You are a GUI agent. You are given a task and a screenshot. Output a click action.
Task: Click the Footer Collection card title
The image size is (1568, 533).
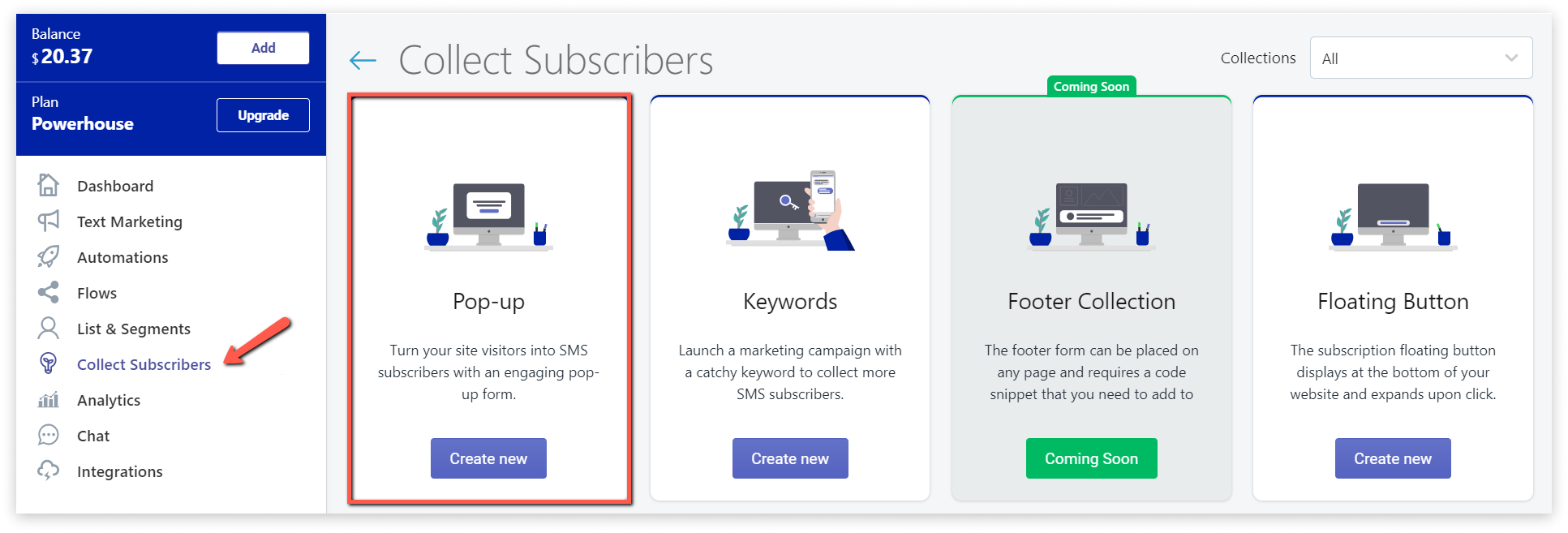(1091, 302)
